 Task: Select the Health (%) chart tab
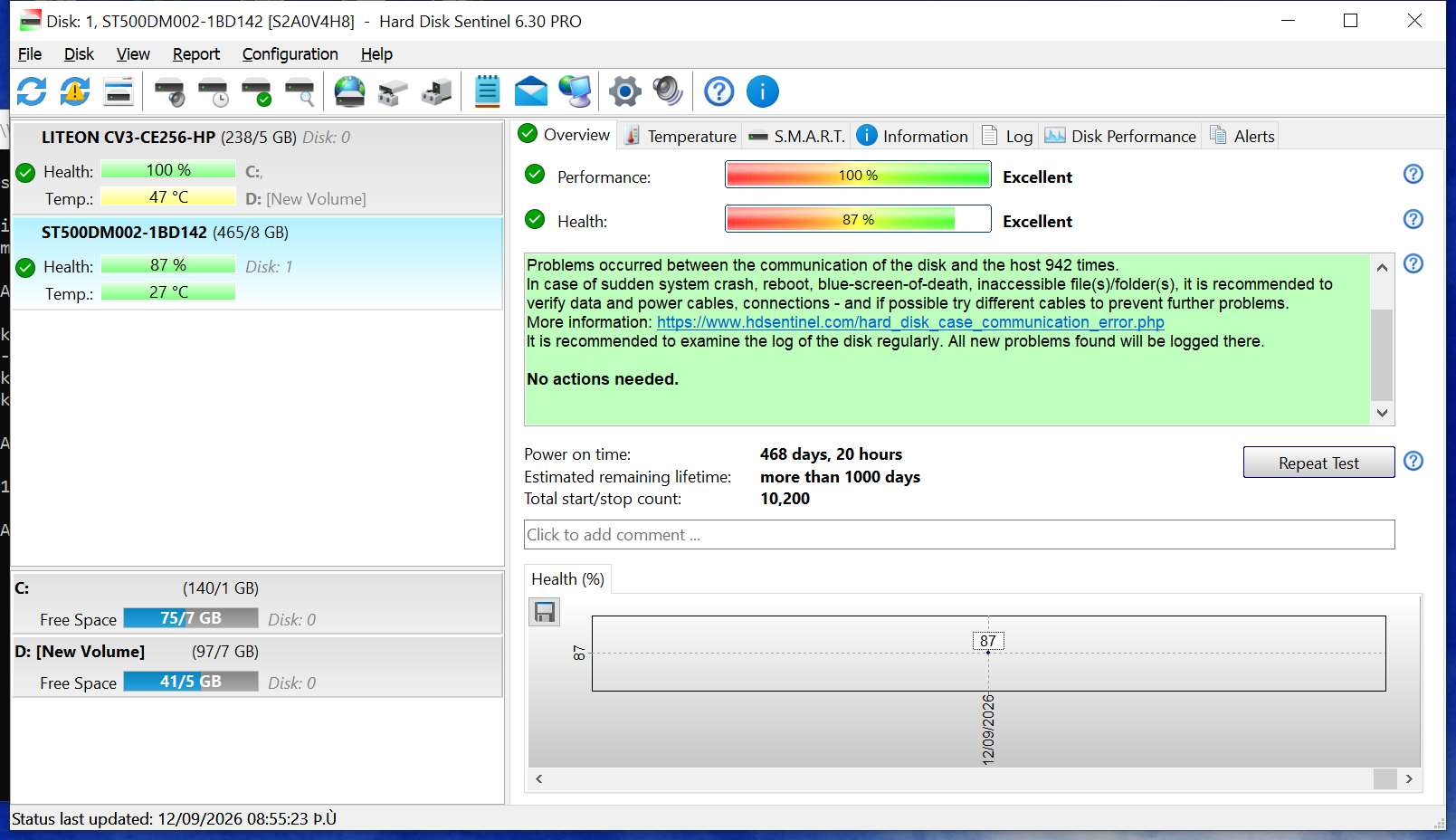568,579
